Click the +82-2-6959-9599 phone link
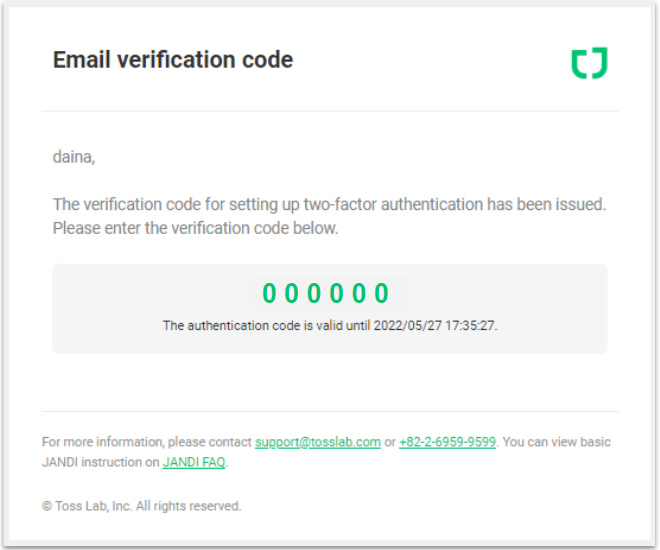This screenshot has width=660, height=550. (447, 442)
